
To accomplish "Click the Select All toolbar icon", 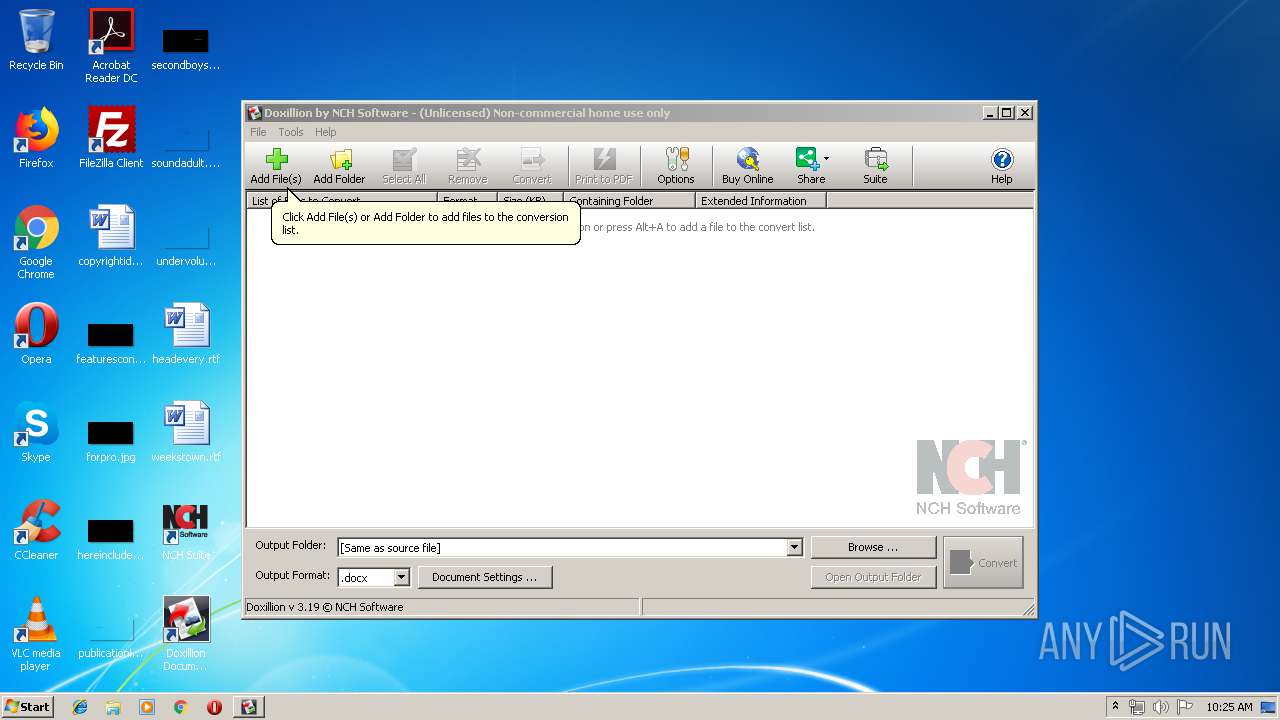I will coord(404,166).
